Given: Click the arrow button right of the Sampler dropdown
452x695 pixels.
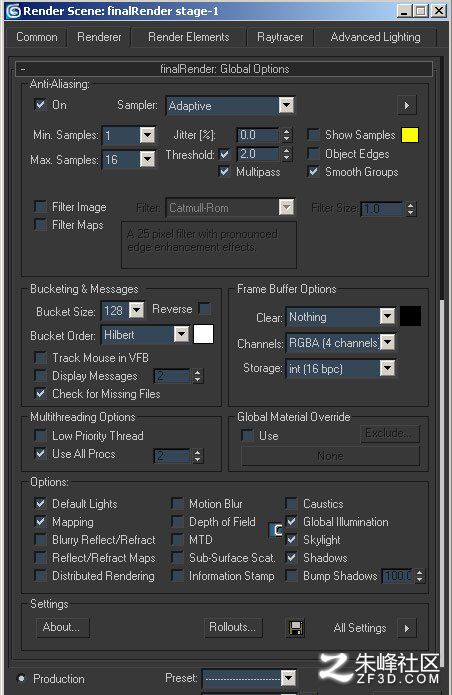Looking at the screenshot, I should (407, 105).
